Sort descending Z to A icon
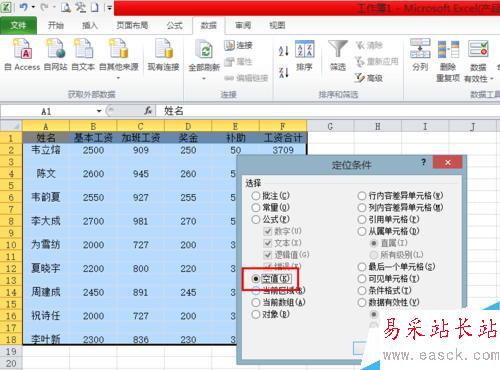This screenshot has height=370, width=500. coord(284,72)
